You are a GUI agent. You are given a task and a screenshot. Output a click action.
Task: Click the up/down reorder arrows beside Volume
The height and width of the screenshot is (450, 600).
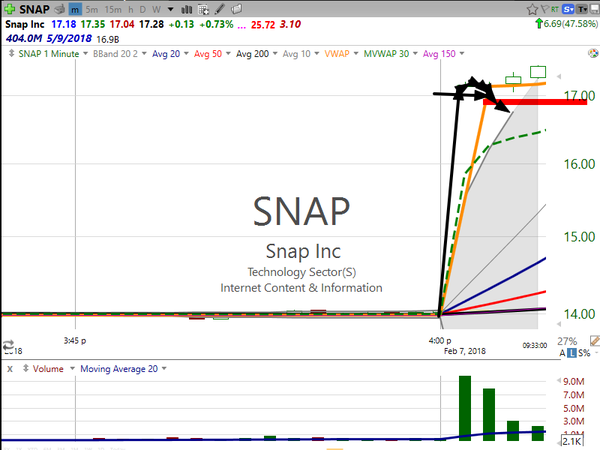[x=26, y=368]
